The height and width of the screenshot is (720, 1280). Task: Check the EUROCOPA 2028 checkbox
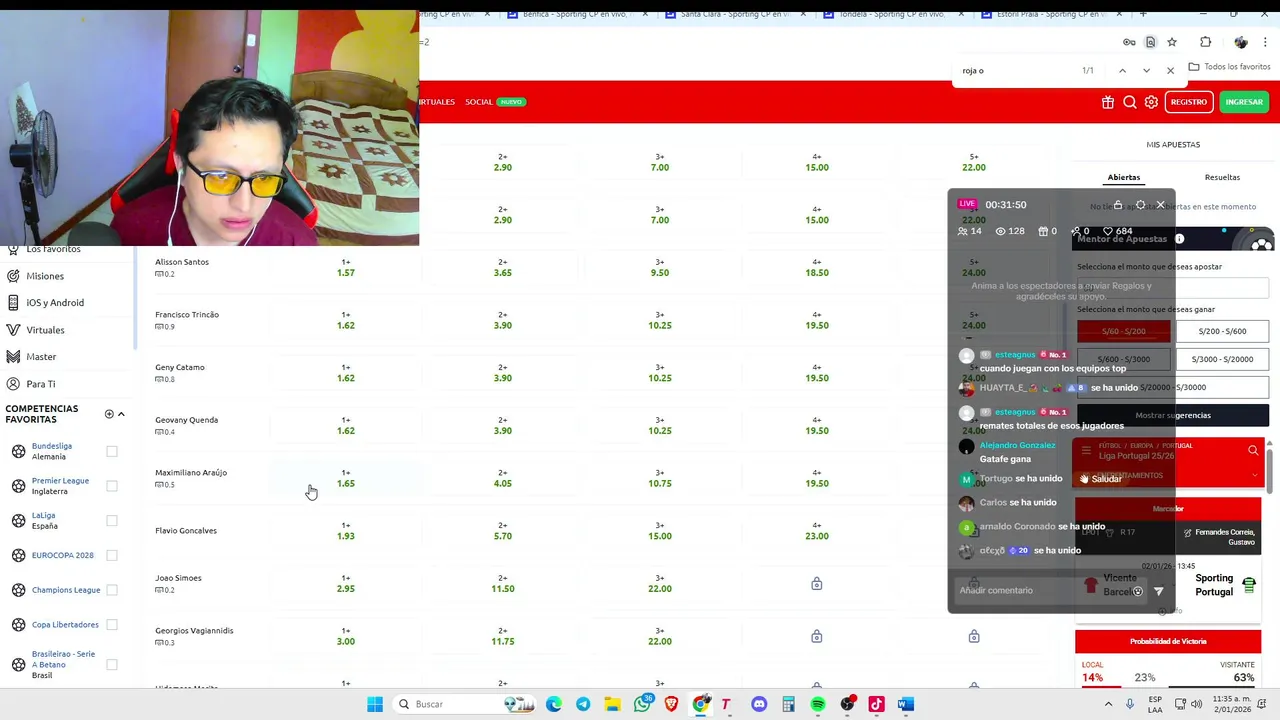coord(112,555)
